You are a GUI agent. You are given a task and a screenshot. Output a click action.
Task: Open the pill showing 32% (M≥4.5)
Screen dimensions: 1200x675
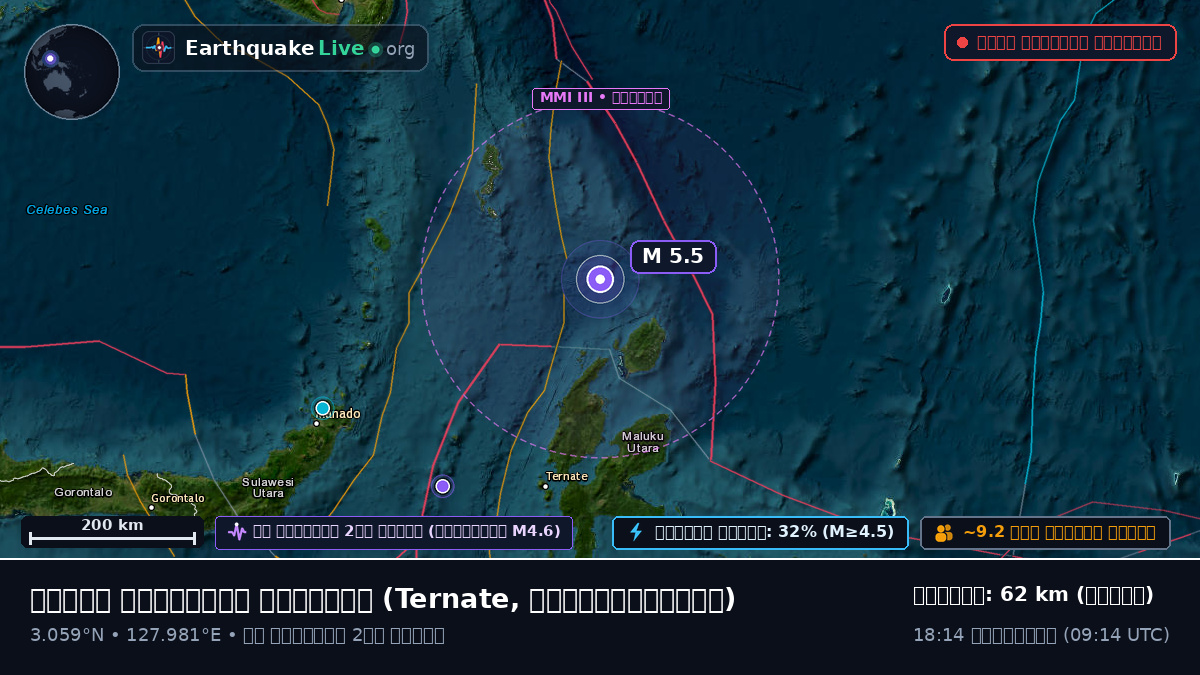coord(760,533)
